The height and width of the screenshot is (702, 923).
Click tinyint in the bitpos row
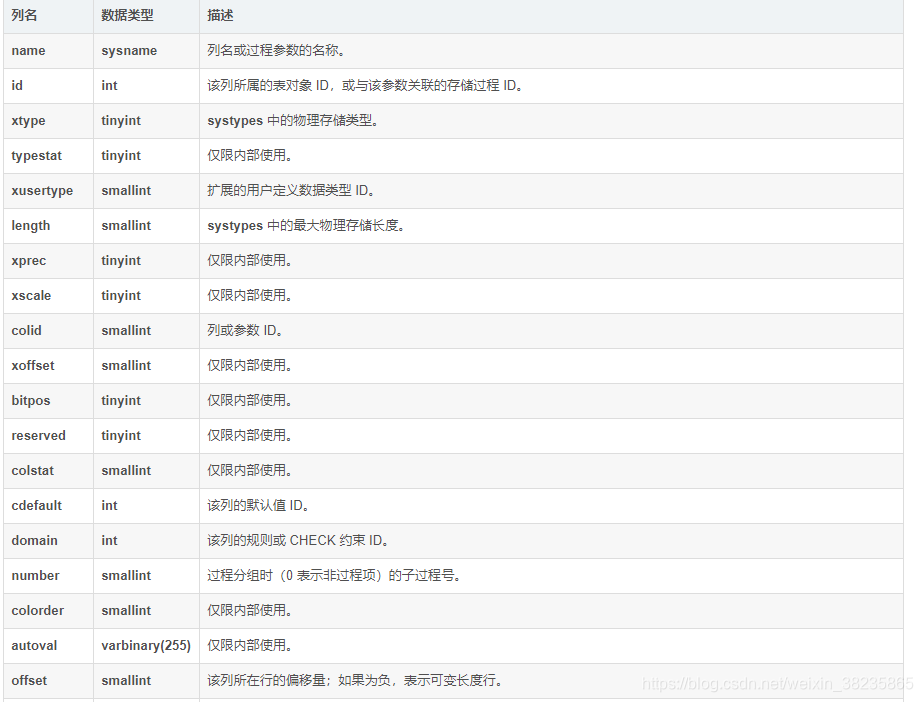[121, 401]
